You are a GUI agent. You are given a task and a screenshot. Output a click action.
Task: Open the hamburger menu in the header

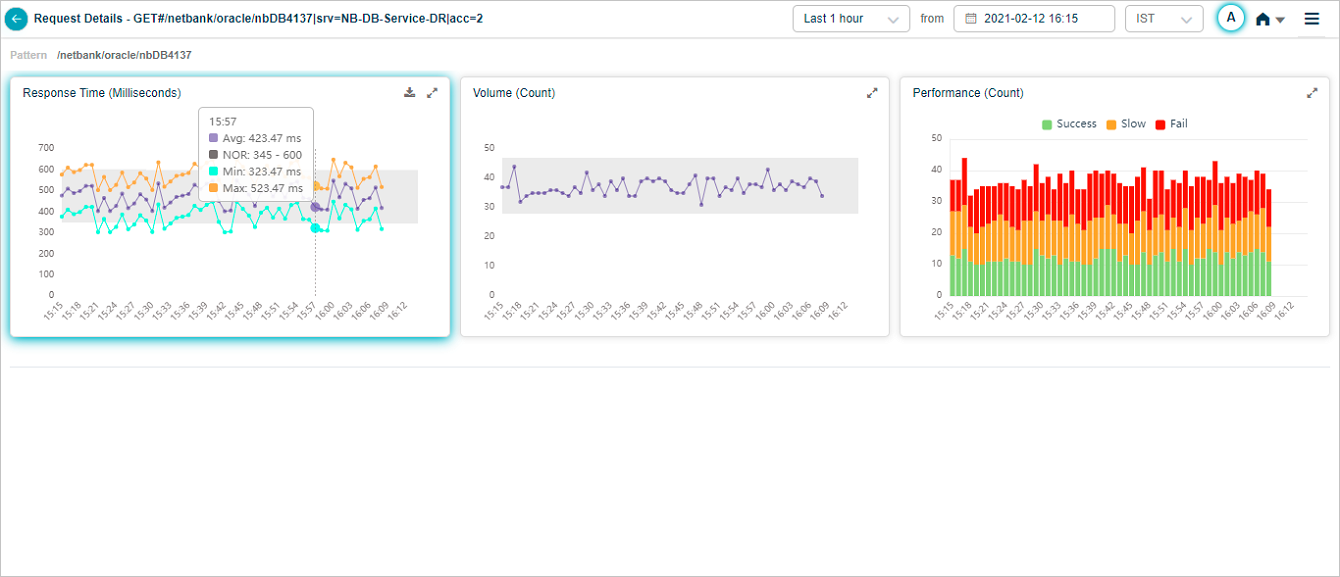coord(1311,18)
